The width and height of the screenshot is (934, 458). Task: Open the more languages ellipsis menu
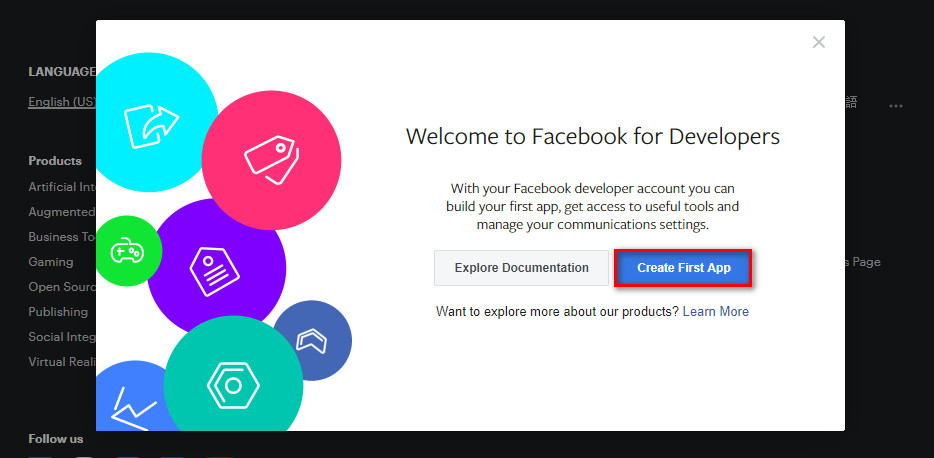point(896,106)
